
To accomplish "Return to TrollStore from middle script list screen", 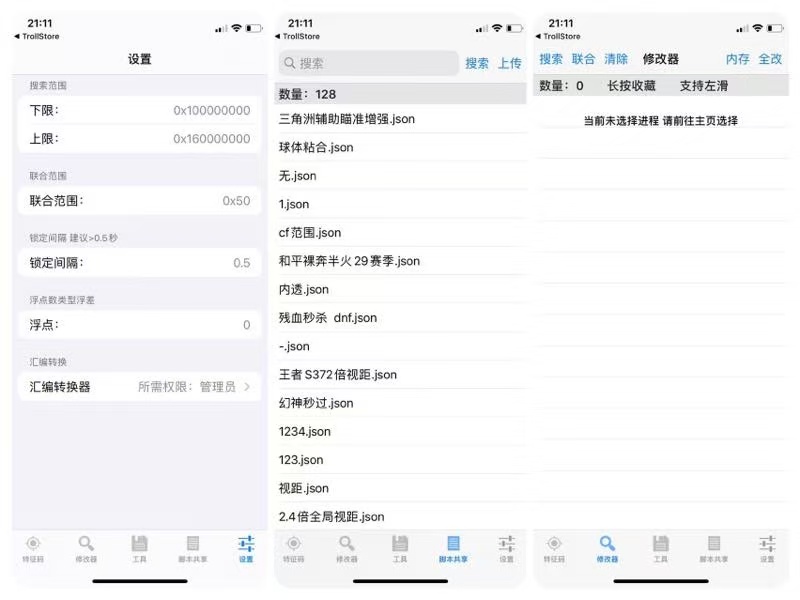I will click(297, 36).
